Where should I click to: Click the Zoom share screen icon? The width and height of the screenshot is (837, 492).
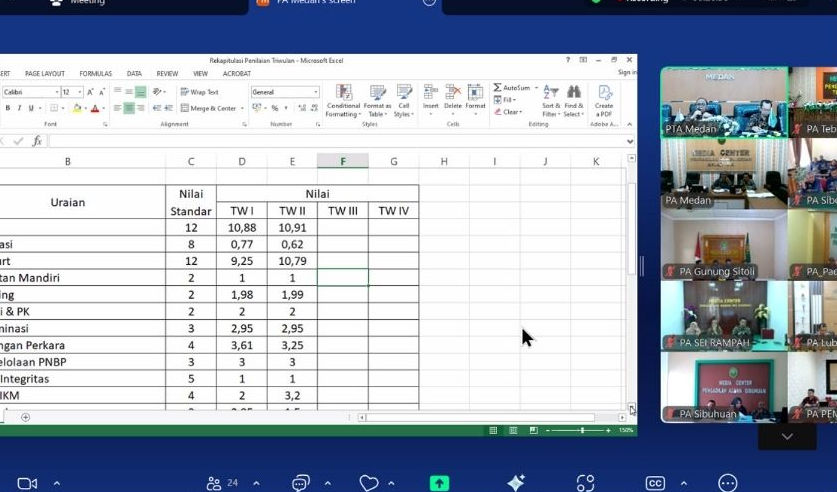439,483
